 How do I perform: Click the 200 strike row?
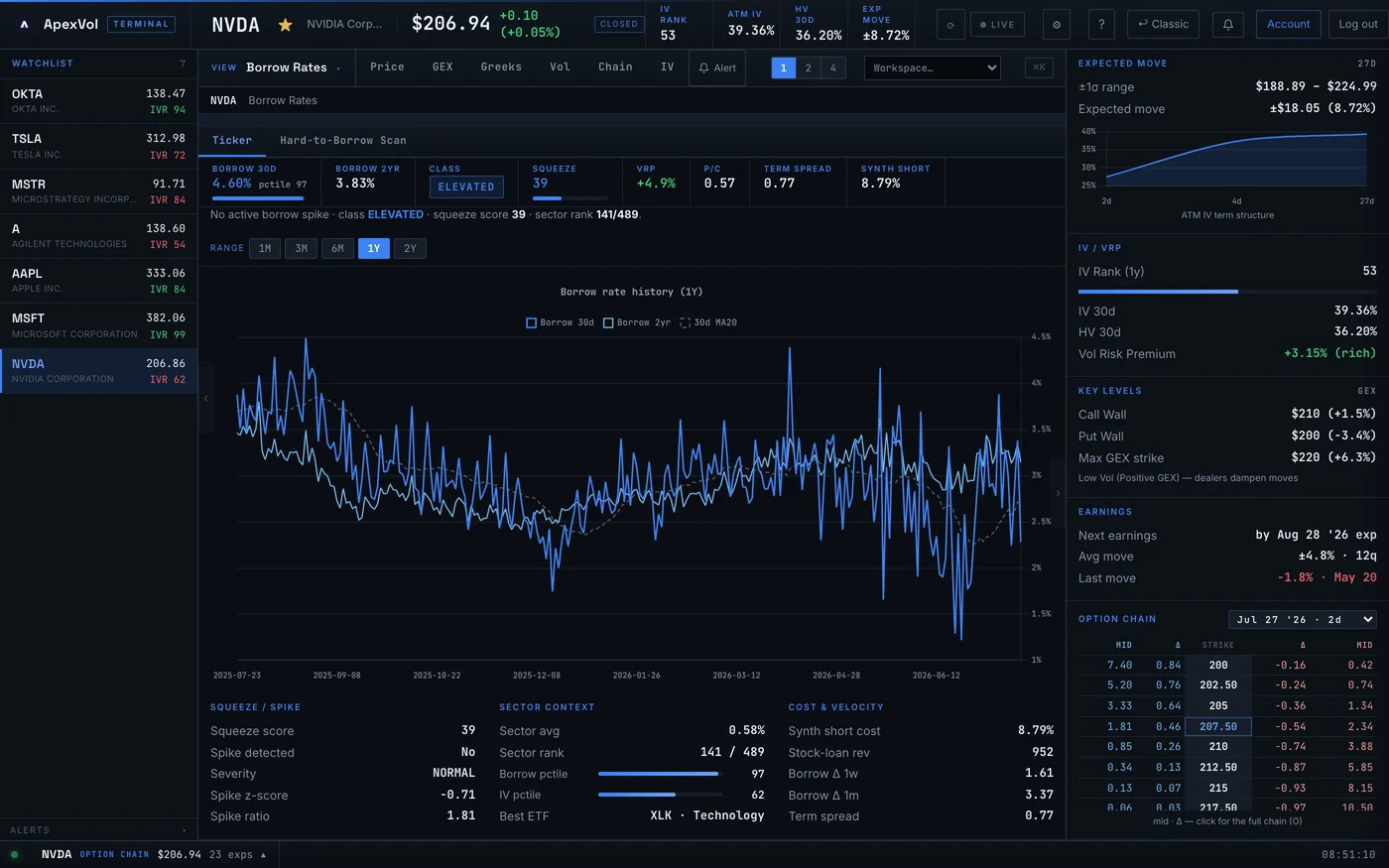click(x=1227, y=666)
